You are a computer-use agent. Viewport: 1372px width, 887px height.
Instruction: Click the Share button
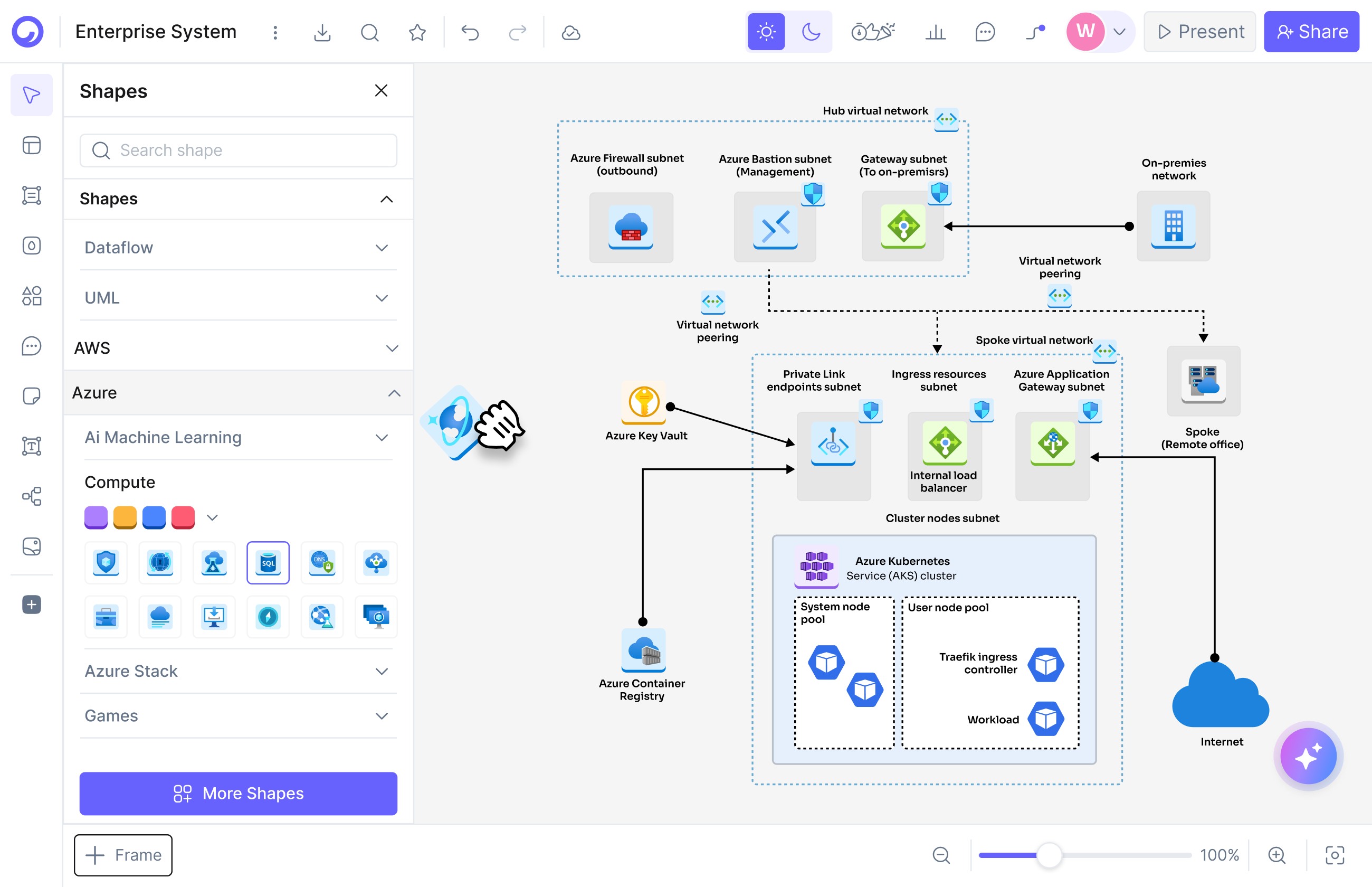point(1311,32)
